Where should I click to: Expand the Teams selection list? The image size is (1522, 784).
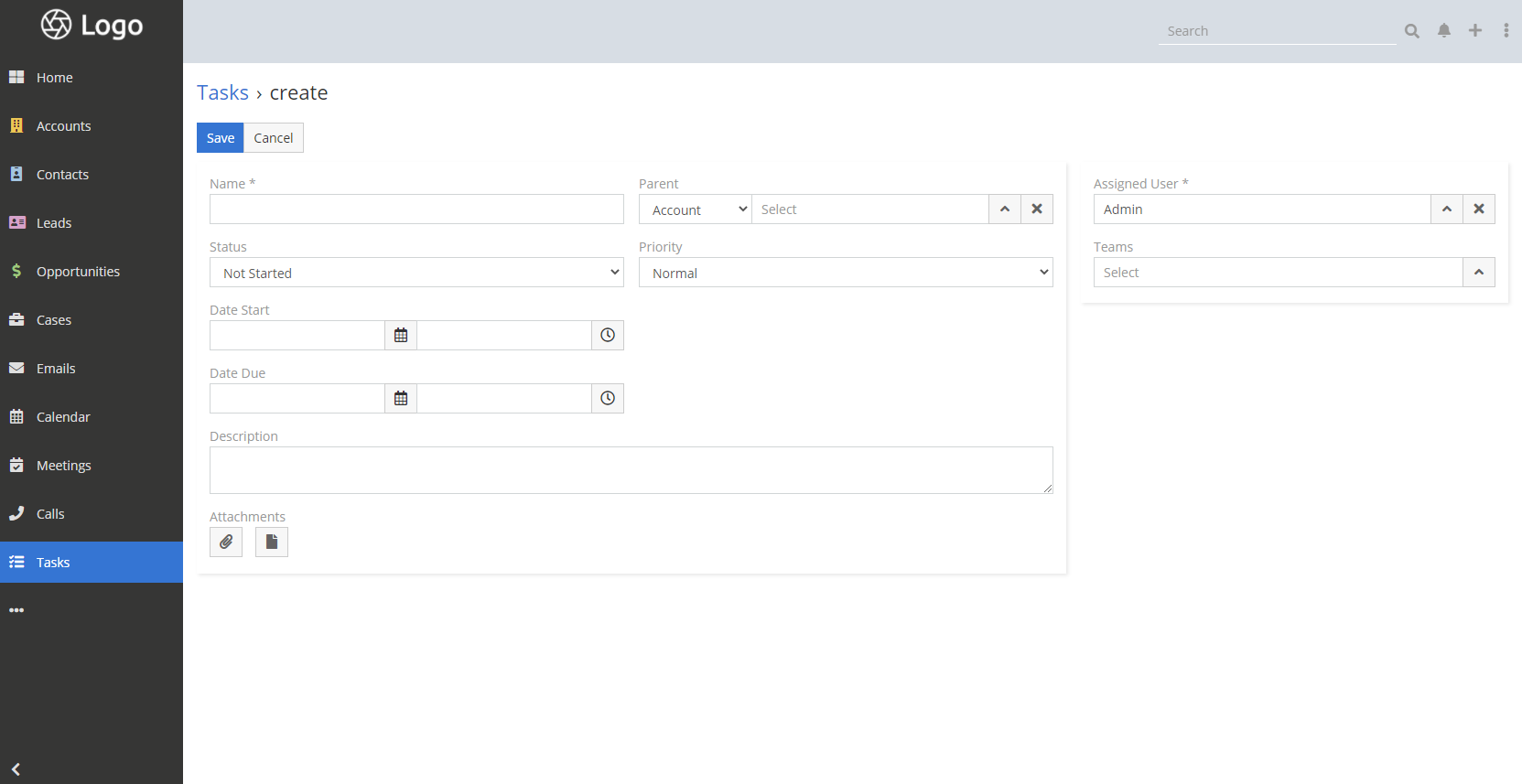pos(1478,273)
